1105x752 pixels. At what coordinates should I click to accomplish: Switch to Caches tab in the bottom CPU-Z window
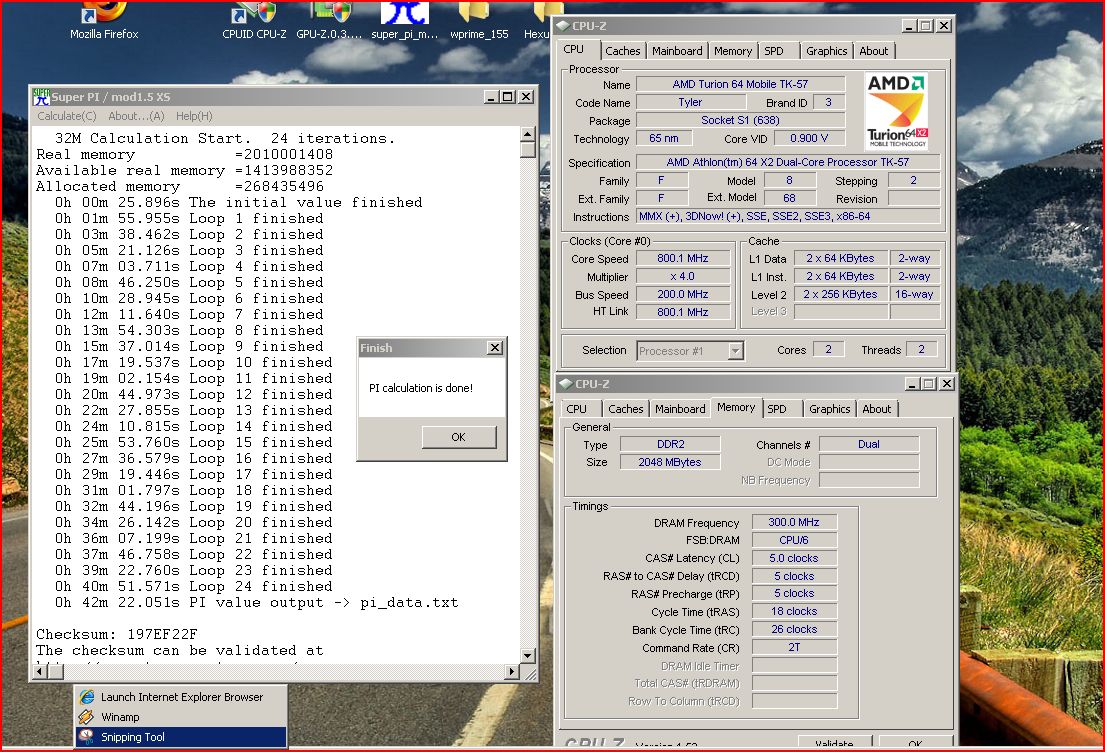tap(625, 409)
